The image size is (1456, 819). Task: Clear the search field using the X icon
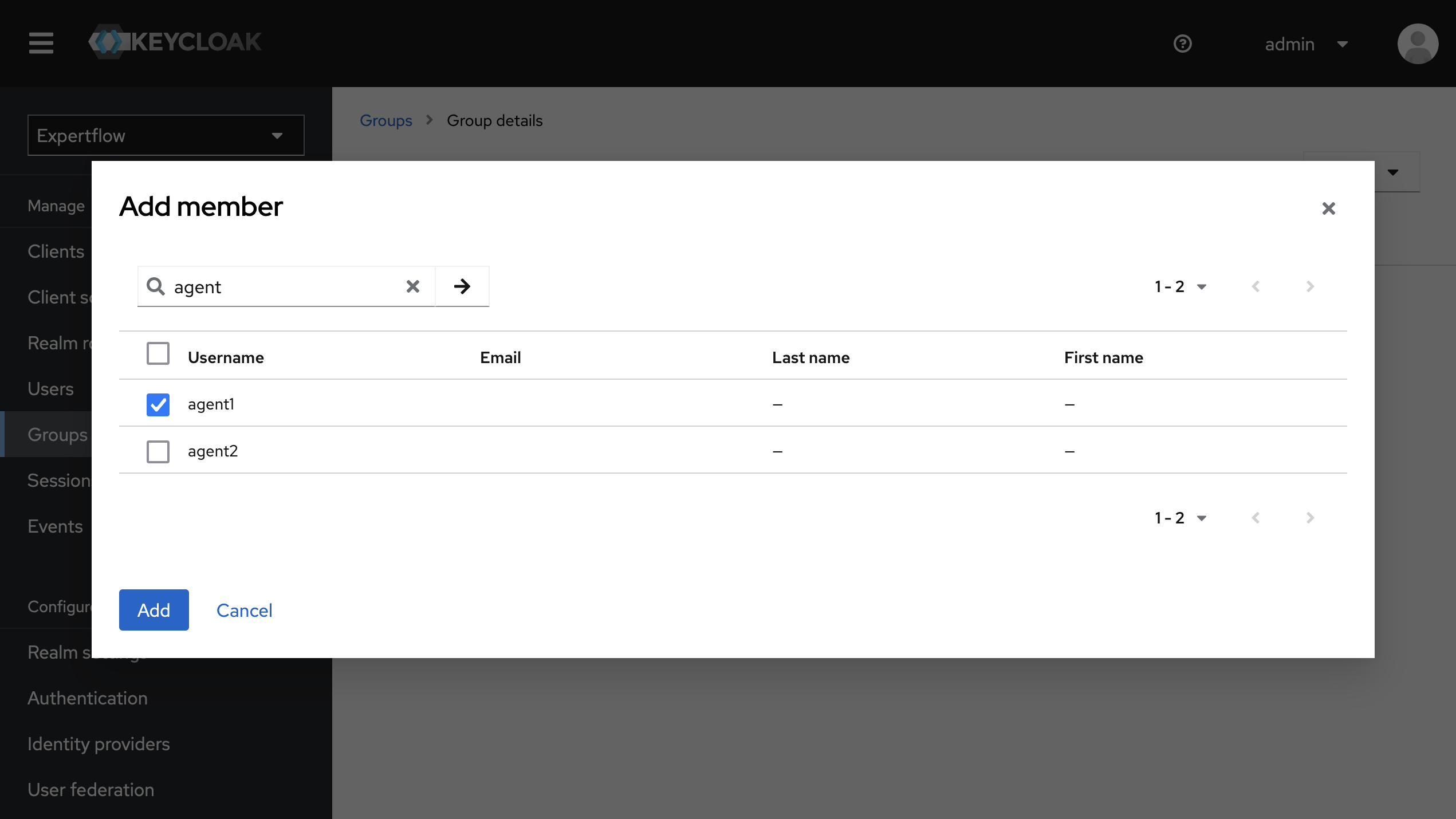click(412, 286)
